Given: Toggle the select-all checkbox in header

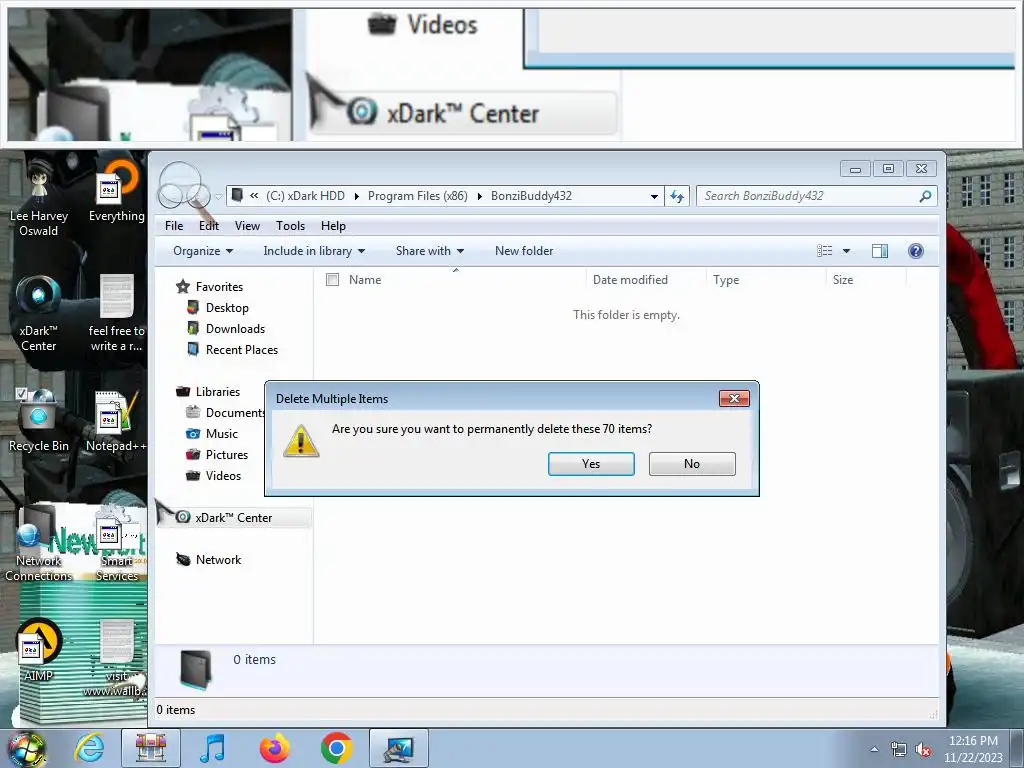Looking at the screenshot, I should (x=332, y=280).
